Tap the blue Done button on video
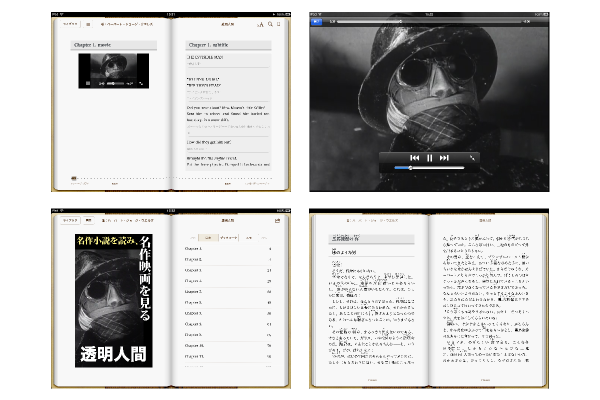This screenshot has width=600, height=400. (317, 20)
